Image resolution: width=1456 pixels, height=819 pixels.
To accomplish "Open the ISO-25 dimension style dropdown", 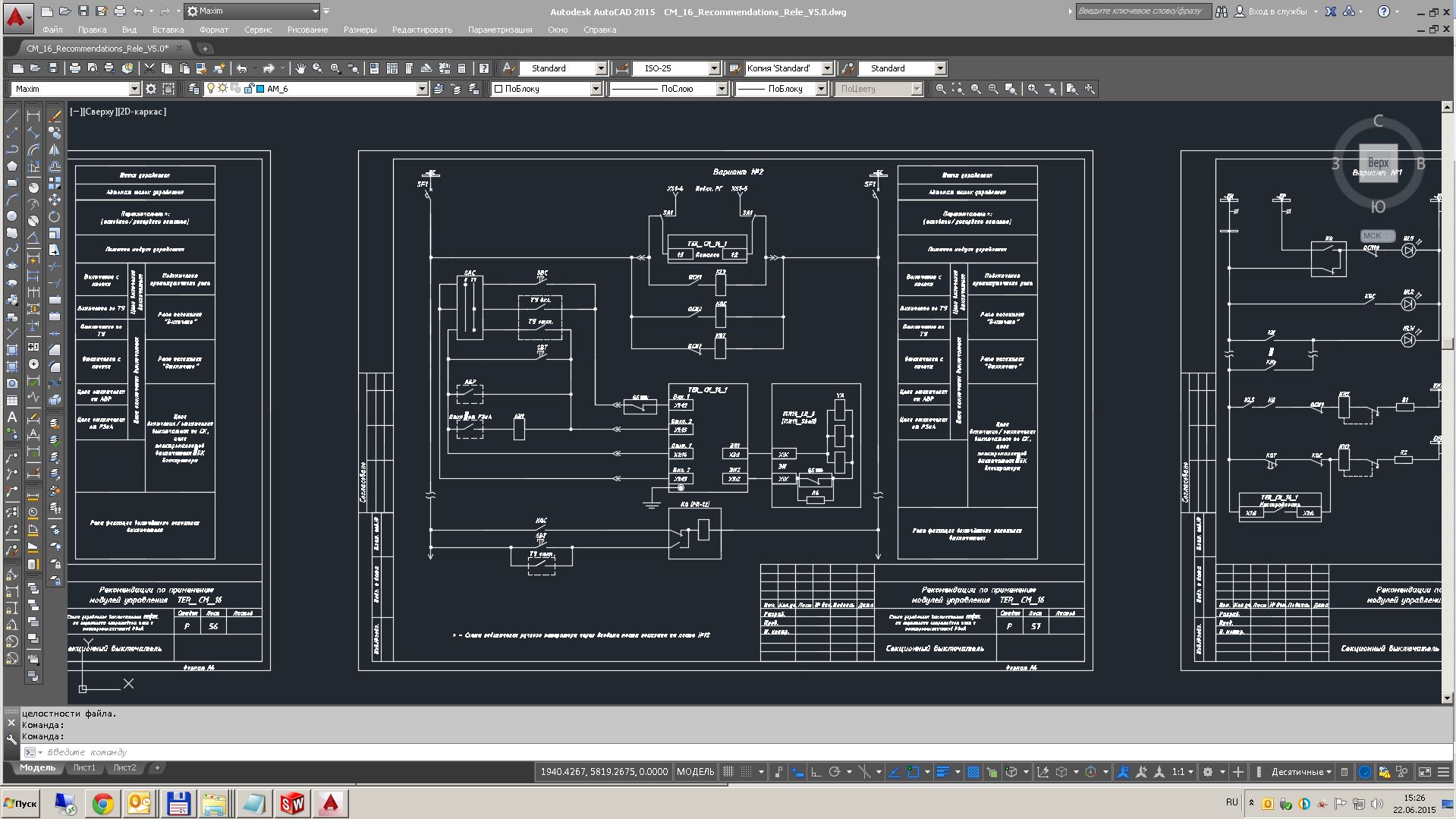I will click(676, 68).
